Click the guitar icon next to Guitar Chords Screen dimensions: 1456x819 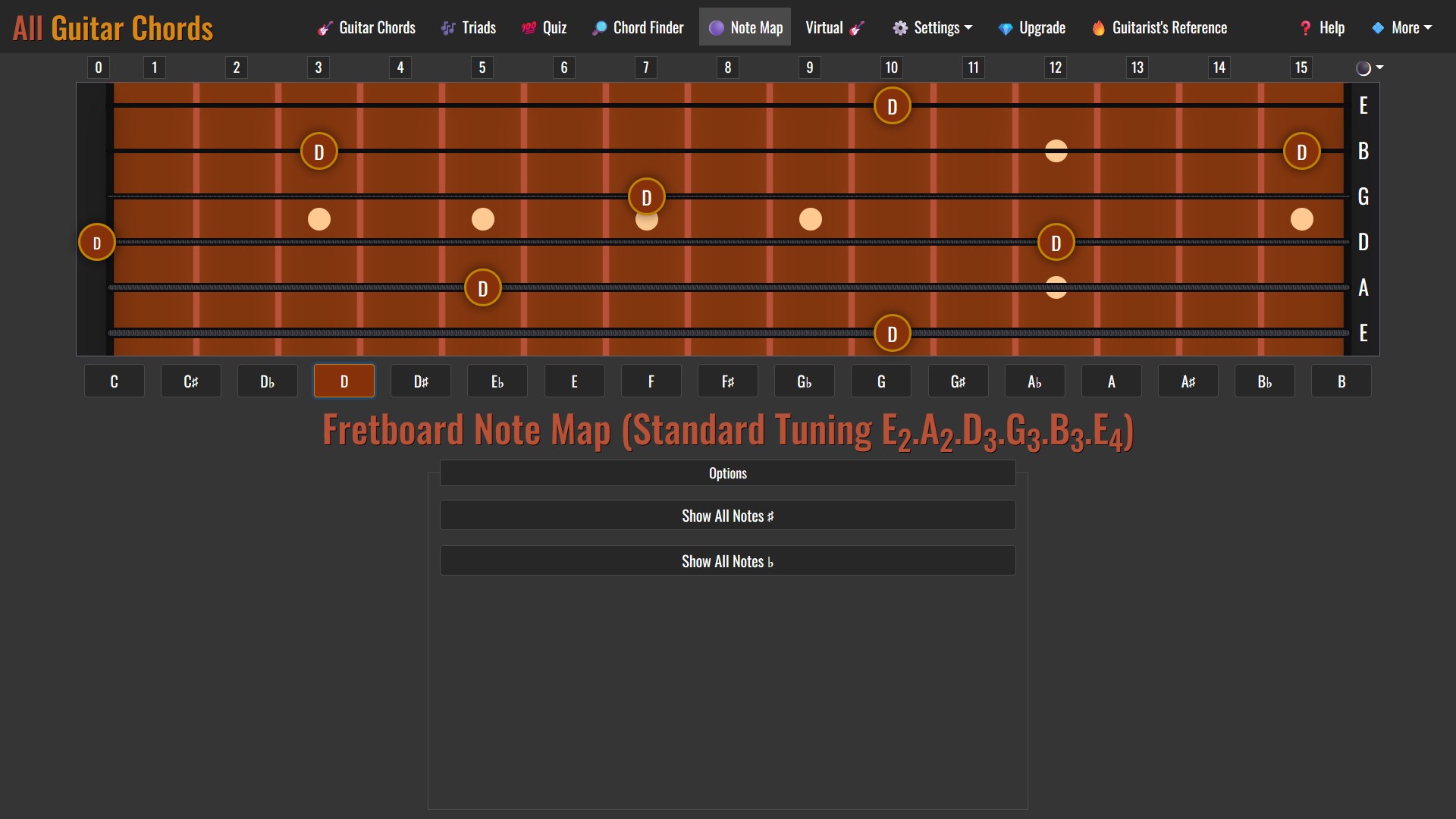point(325,29)
